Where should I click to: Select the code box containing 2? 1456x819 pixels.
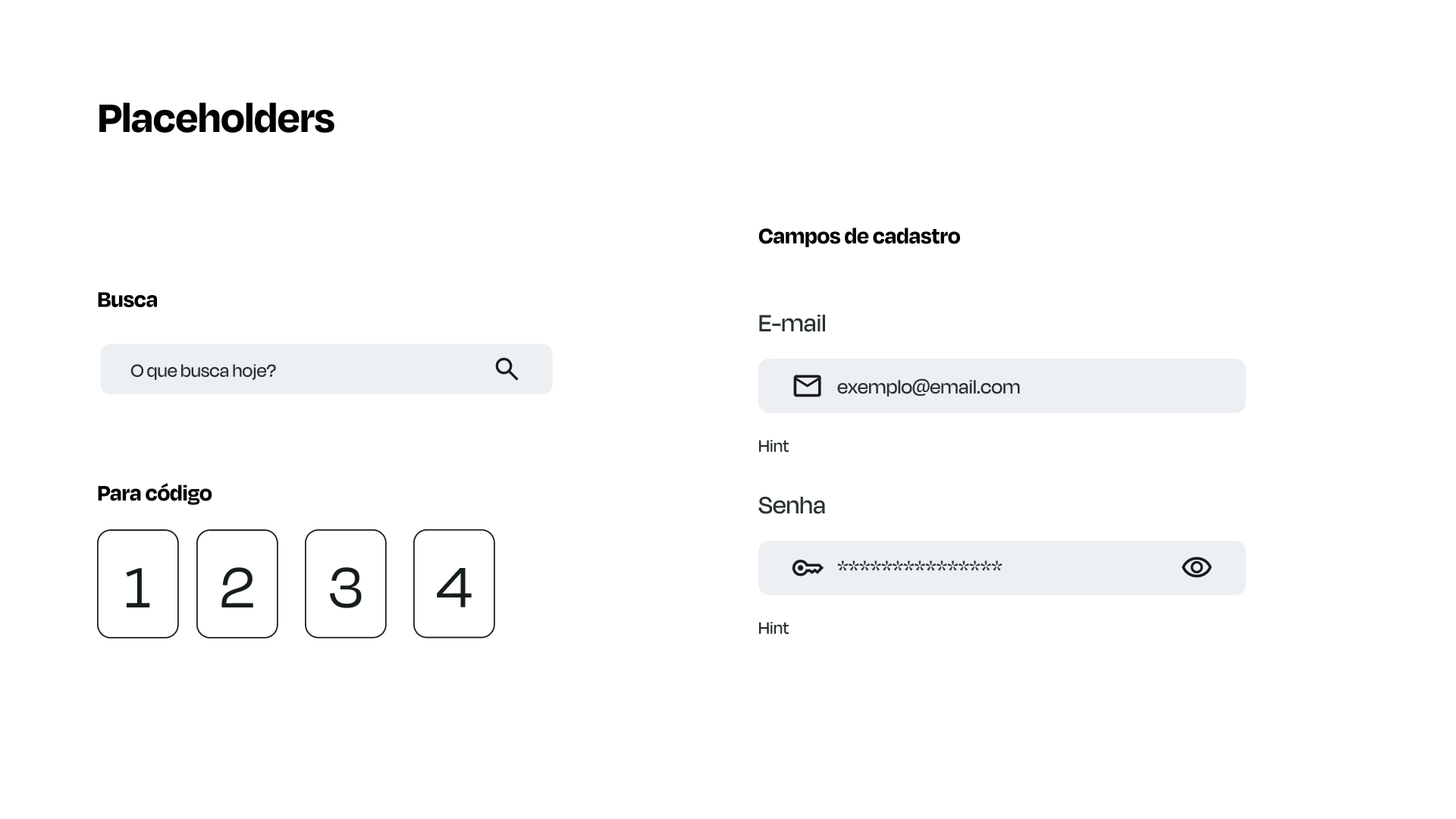point(237,584)
